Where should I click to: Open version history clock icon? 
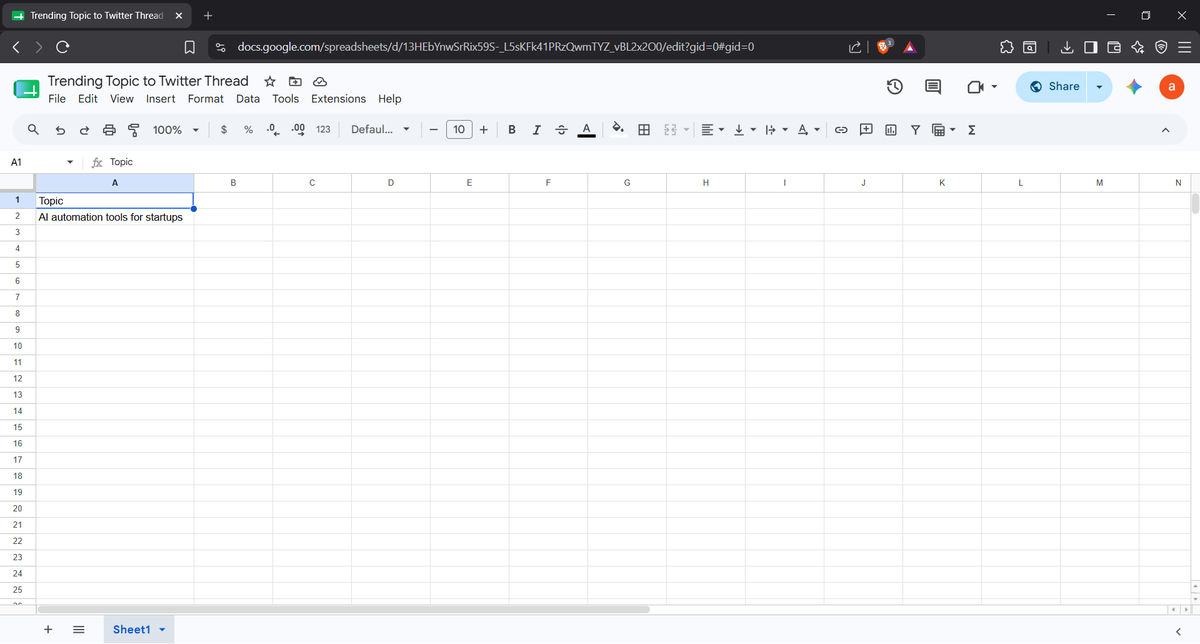pos(895,87)
